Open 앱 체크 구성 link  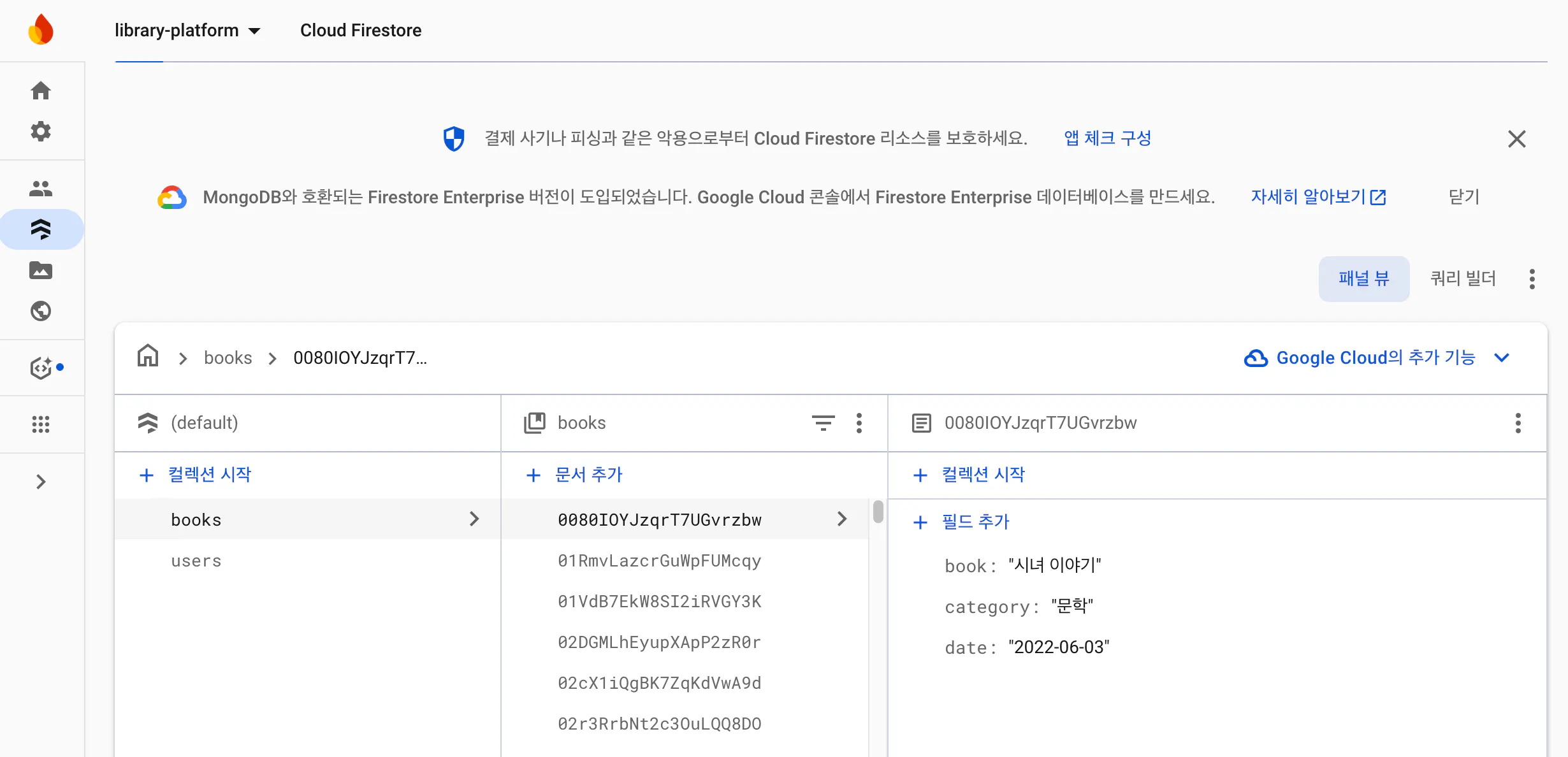pos(1107,138)
